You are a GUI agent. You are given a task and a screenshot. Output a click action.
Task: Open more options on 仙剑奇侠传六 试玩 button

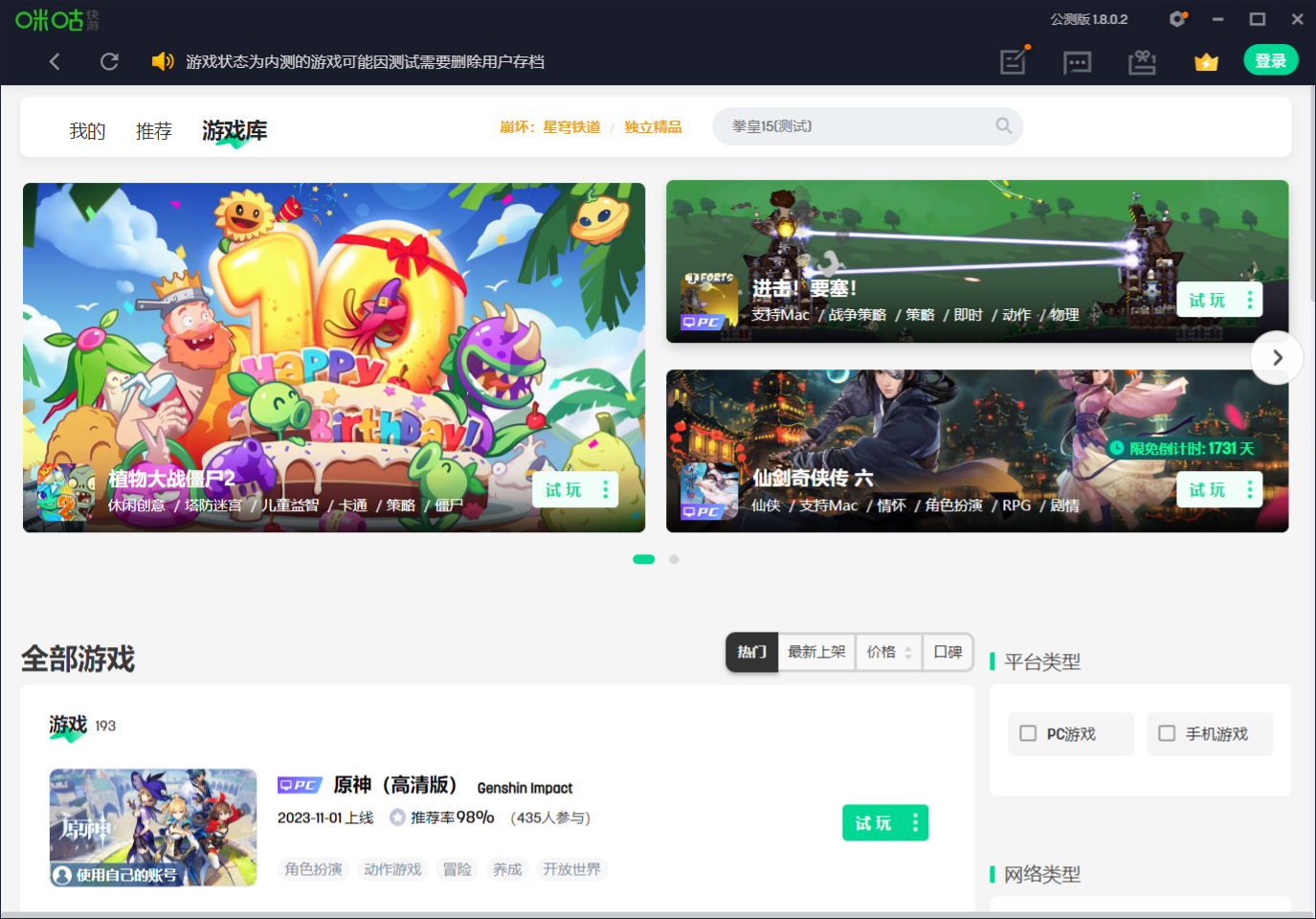[x=1249, y=489]
